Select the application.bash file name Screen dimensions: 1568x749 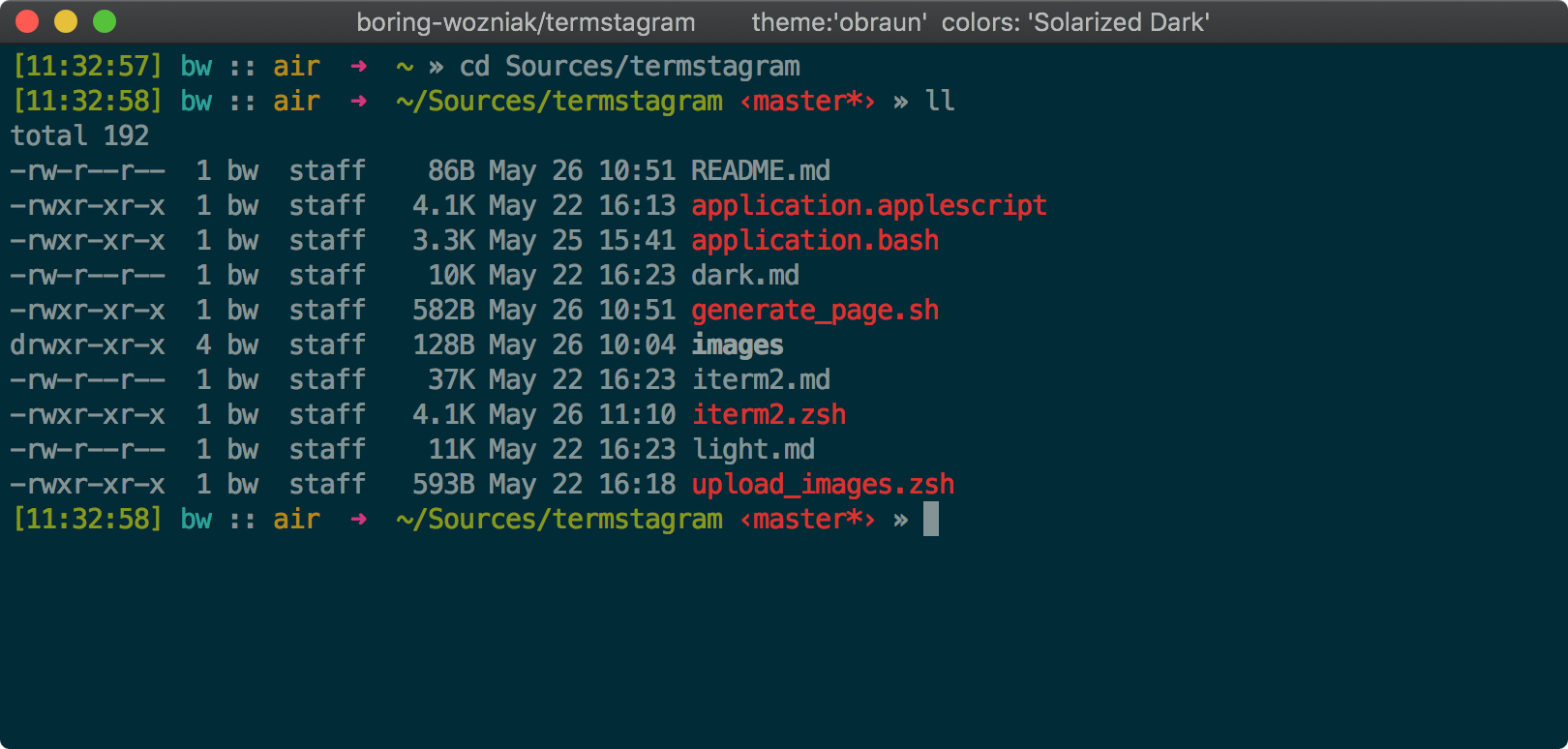click(x=814, y=241)
